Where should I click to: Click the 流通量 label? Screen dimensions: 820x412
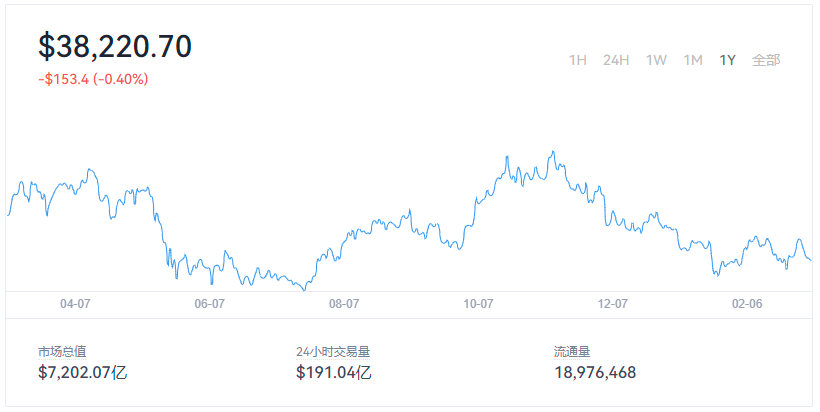click(573, 352)
